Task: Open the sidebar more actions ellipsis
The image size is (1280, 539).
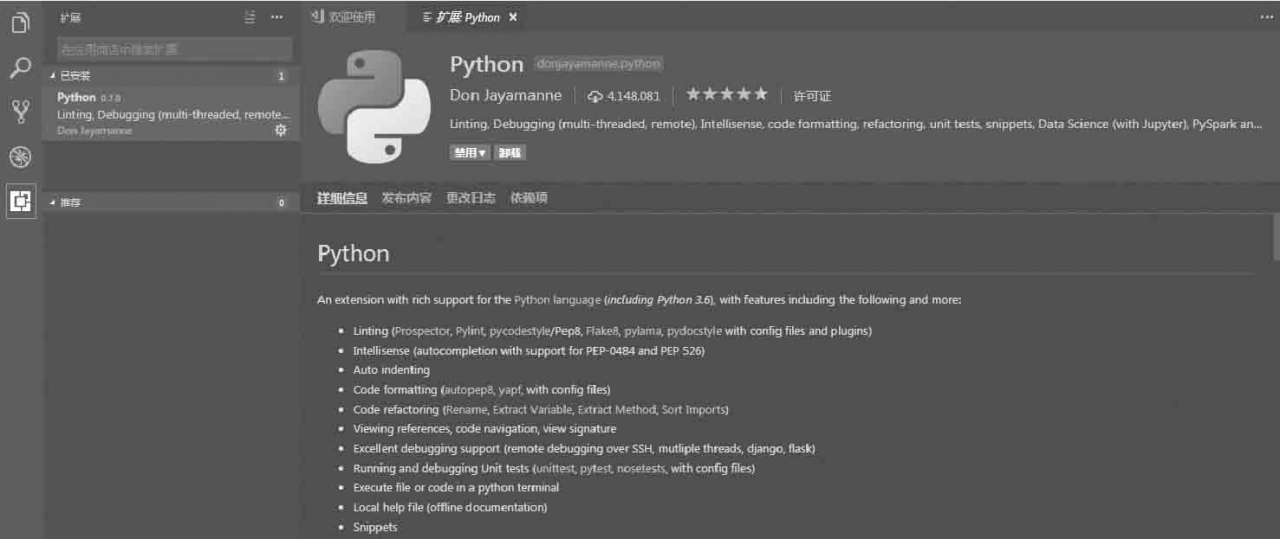Action: [277, 17]
